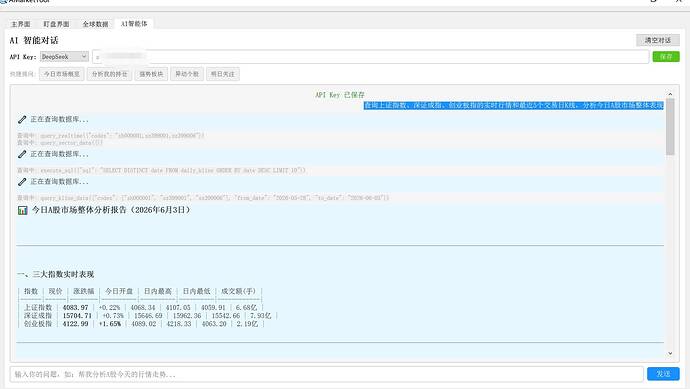Click the chart icon beside the report title
Image resolution: width=690 pixels, height=389 pixels.
22,210
